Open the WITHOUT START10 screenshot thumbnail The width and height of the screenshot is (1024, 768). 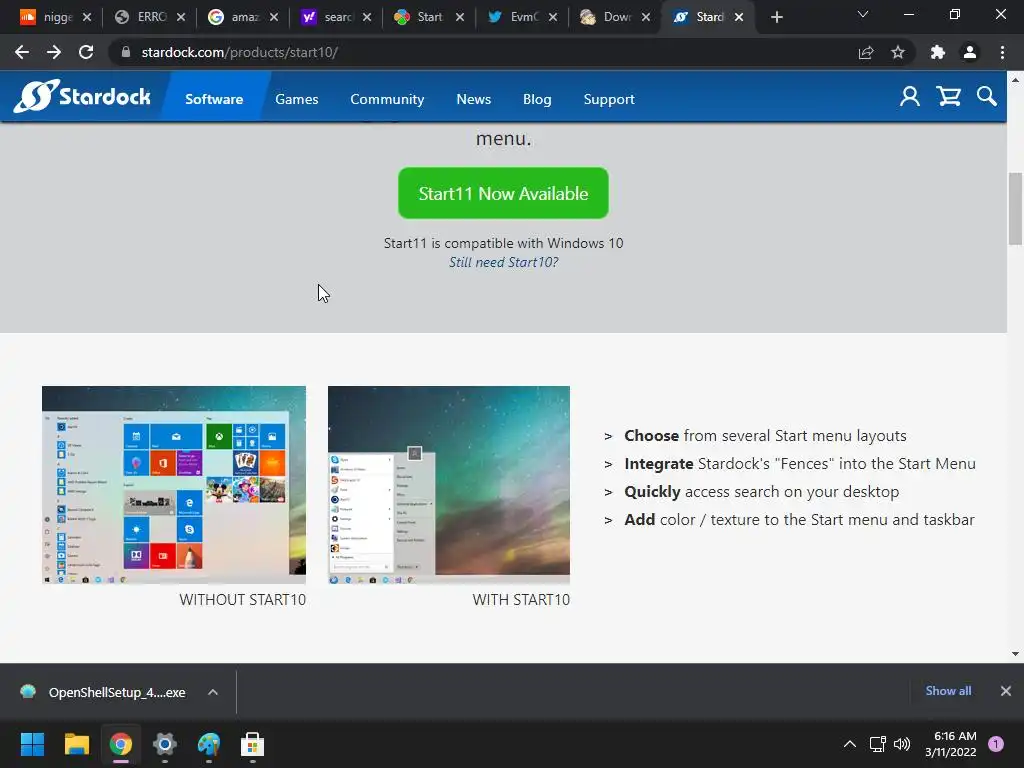[174, 485]
